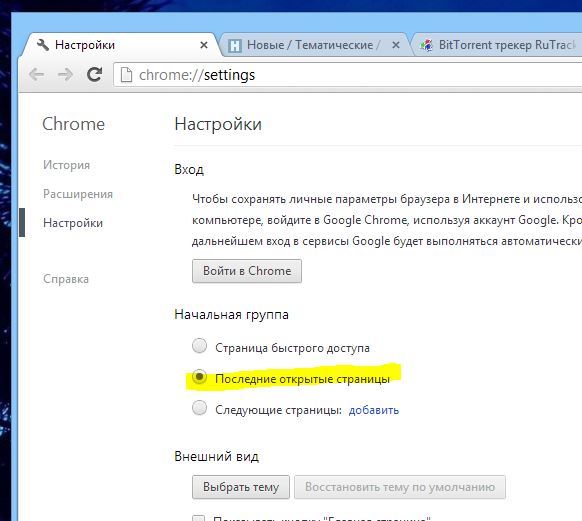The width and height of the screenshot is (582, 521).
Task: Click the back navigation arrow
Action: (36, 75)
